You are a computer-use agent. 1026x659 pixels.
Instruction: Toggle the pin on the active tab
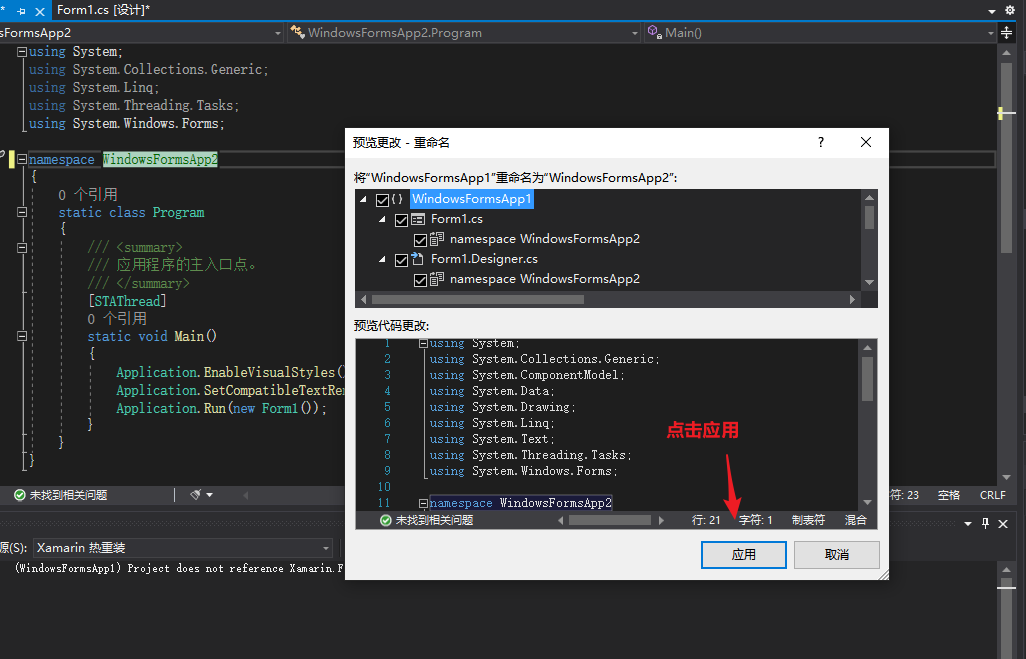click(x=22, y=11)
